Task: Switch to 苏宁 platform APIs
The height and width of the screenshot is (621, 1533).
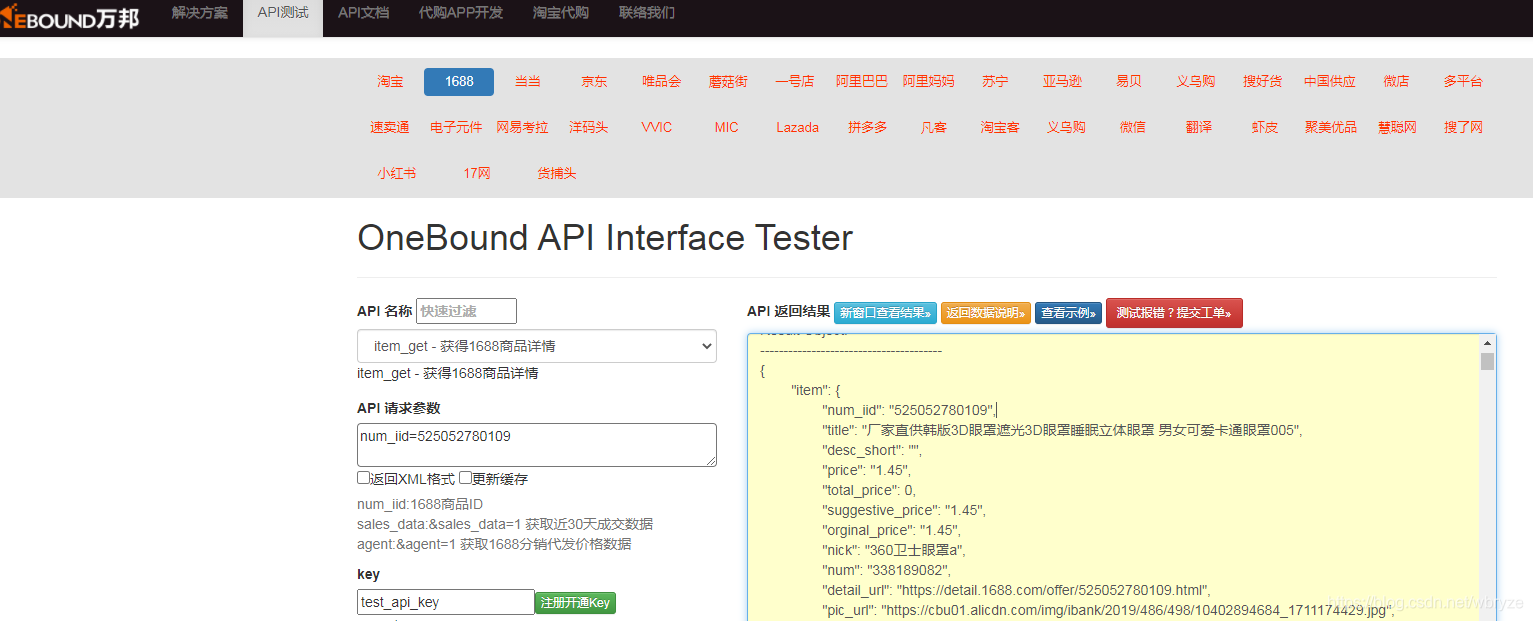Action: (995, 82)
